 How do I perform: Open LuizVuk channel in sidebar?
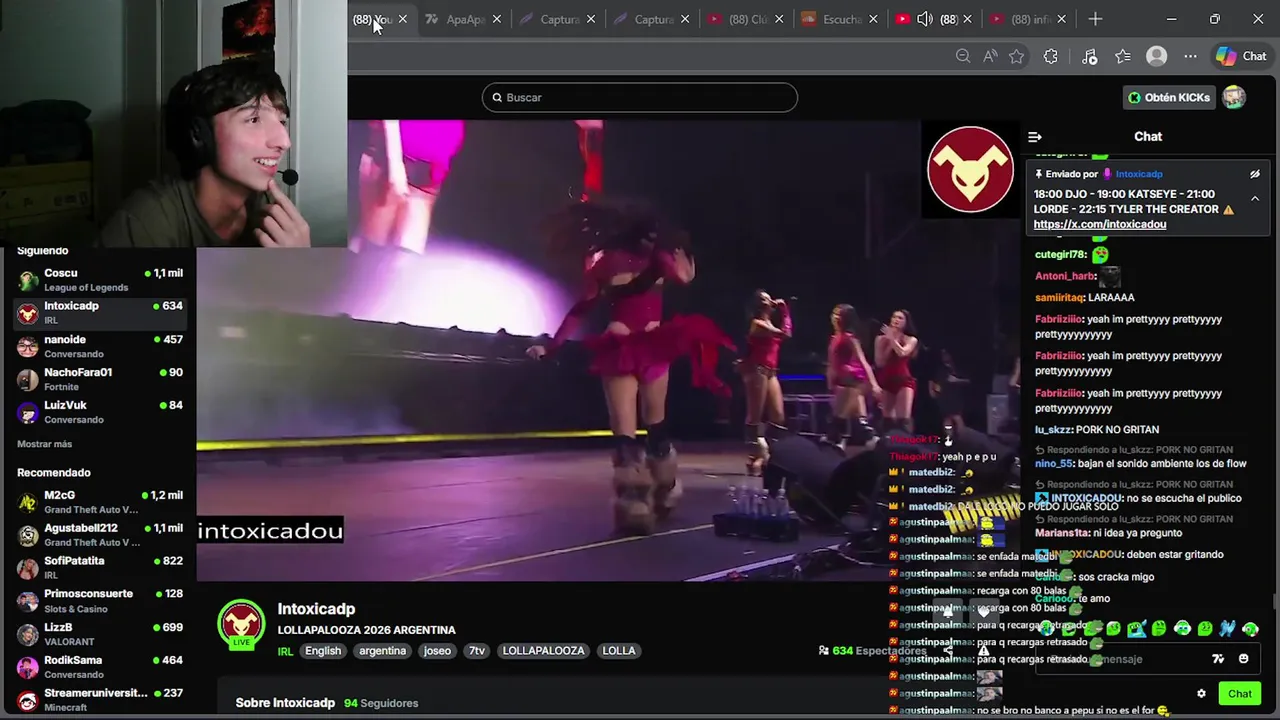coord(98,412)
